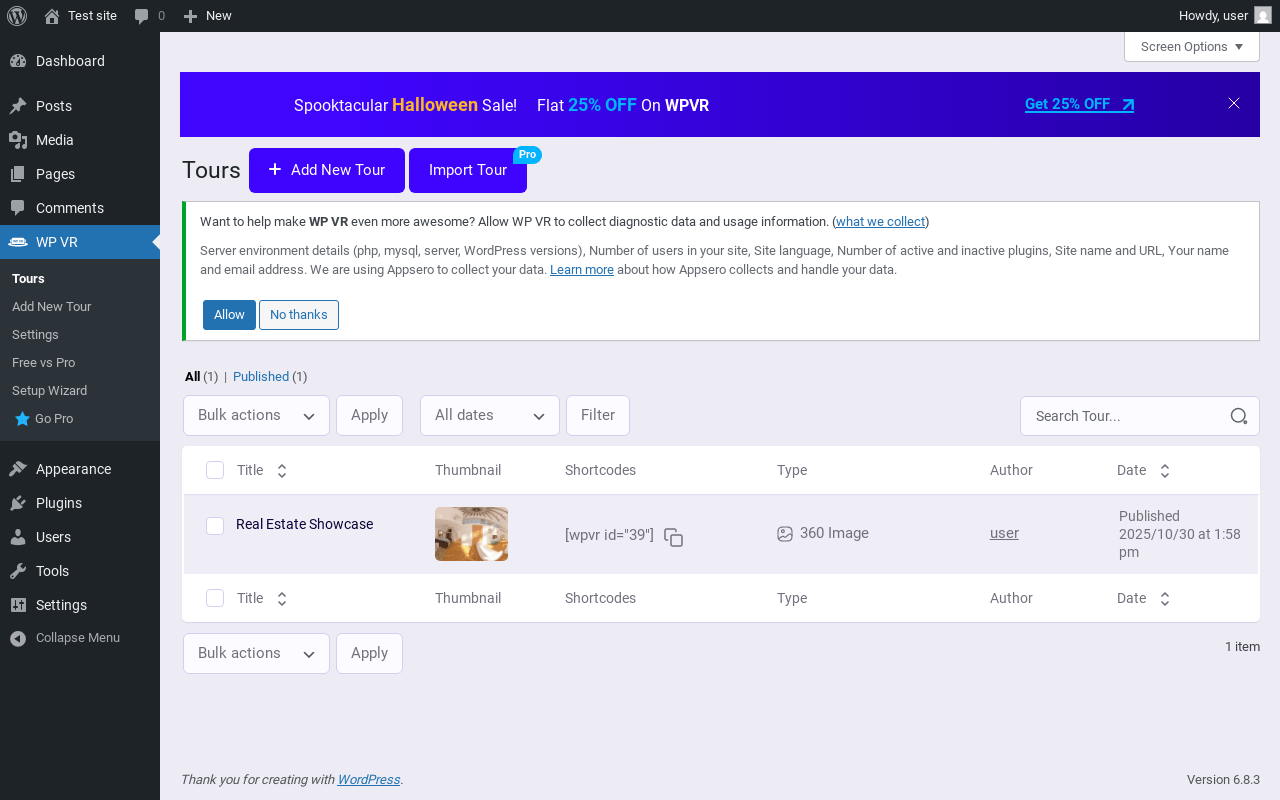Click the Plugins plug icon
1280x800 pixels.
18,503
